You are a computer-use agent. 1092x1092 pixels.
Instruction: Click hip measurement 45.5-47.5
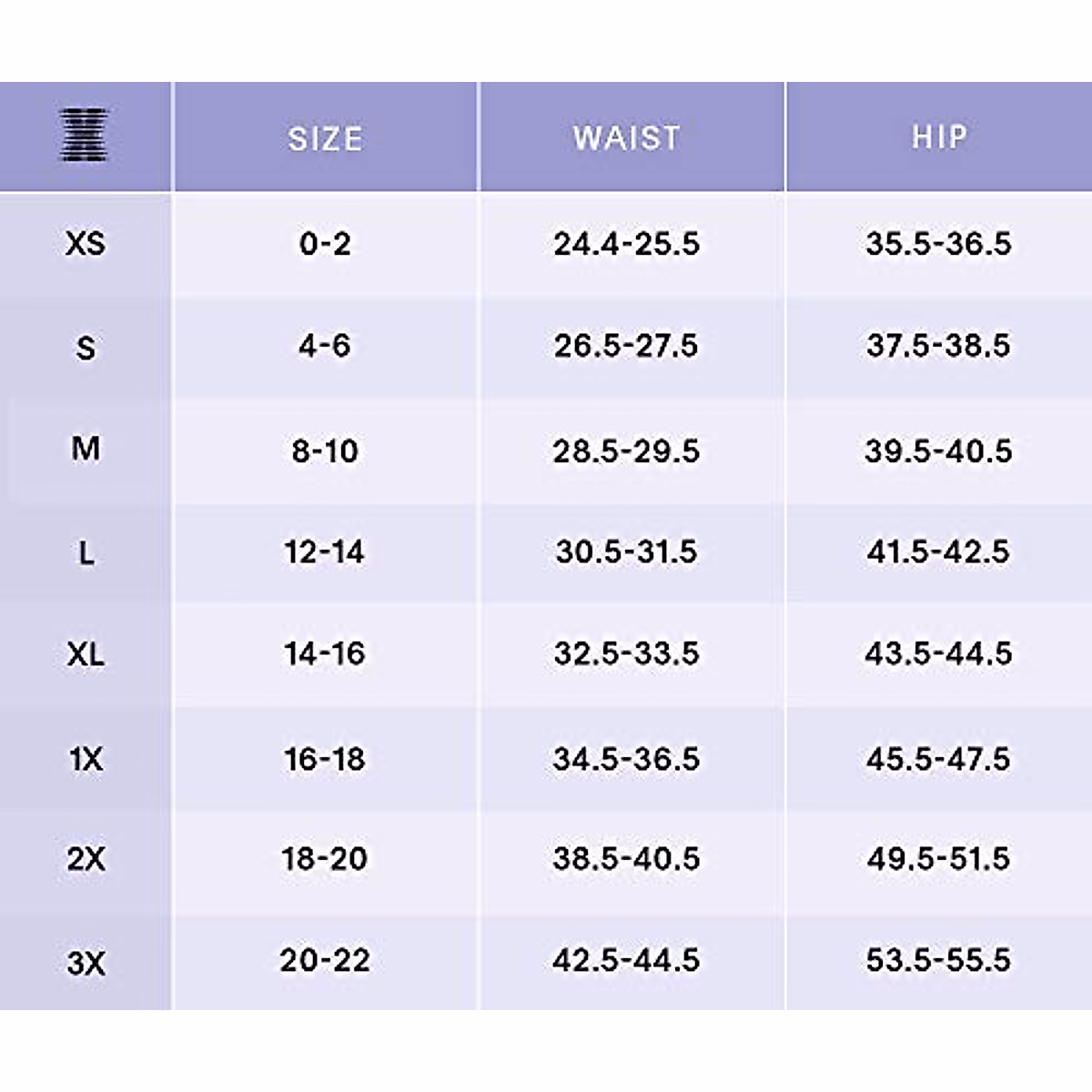click(x=938, y=759)
